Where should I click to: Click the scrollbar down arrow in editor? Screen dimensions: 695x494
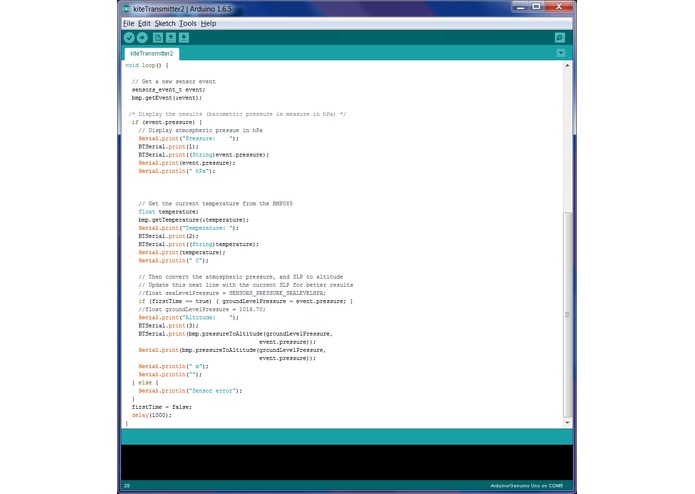click(x=567, y=423)
